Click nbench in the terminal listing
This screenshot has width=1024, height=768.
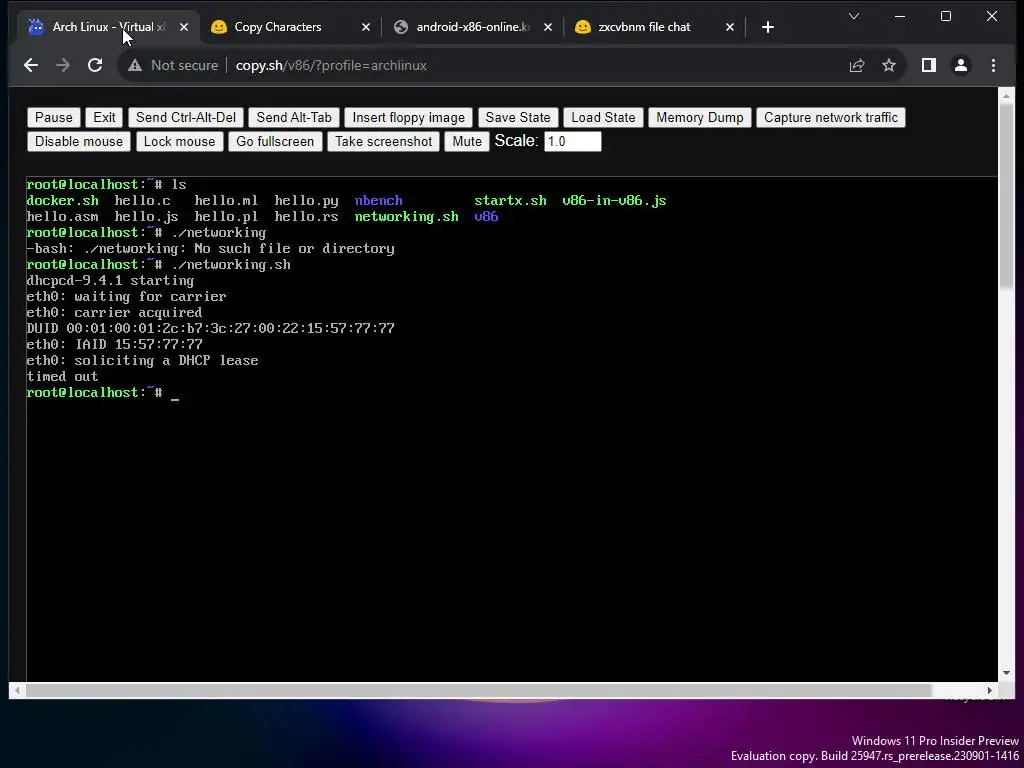click(x=378, y=200)
